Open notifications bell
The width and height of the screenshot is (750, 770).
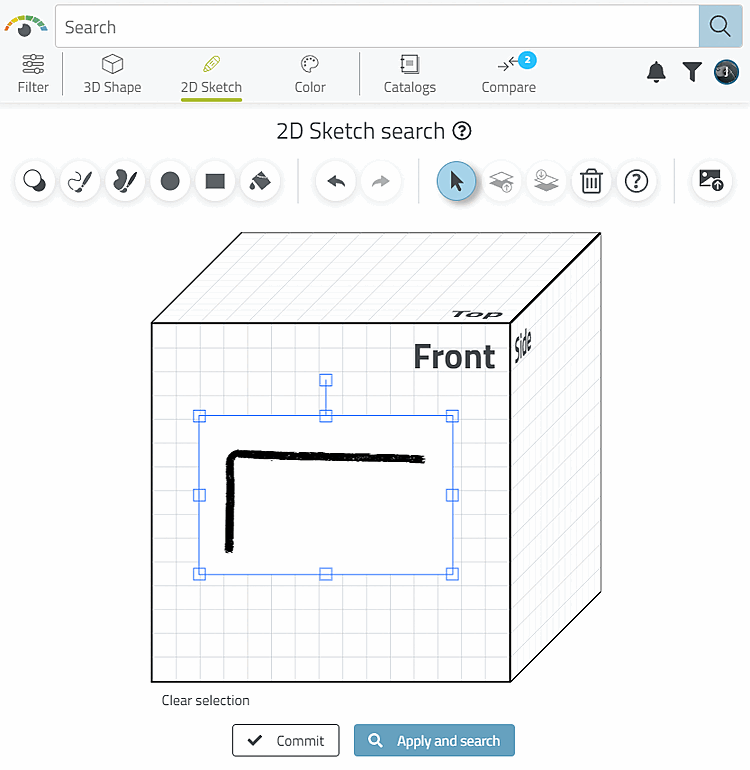656,72
